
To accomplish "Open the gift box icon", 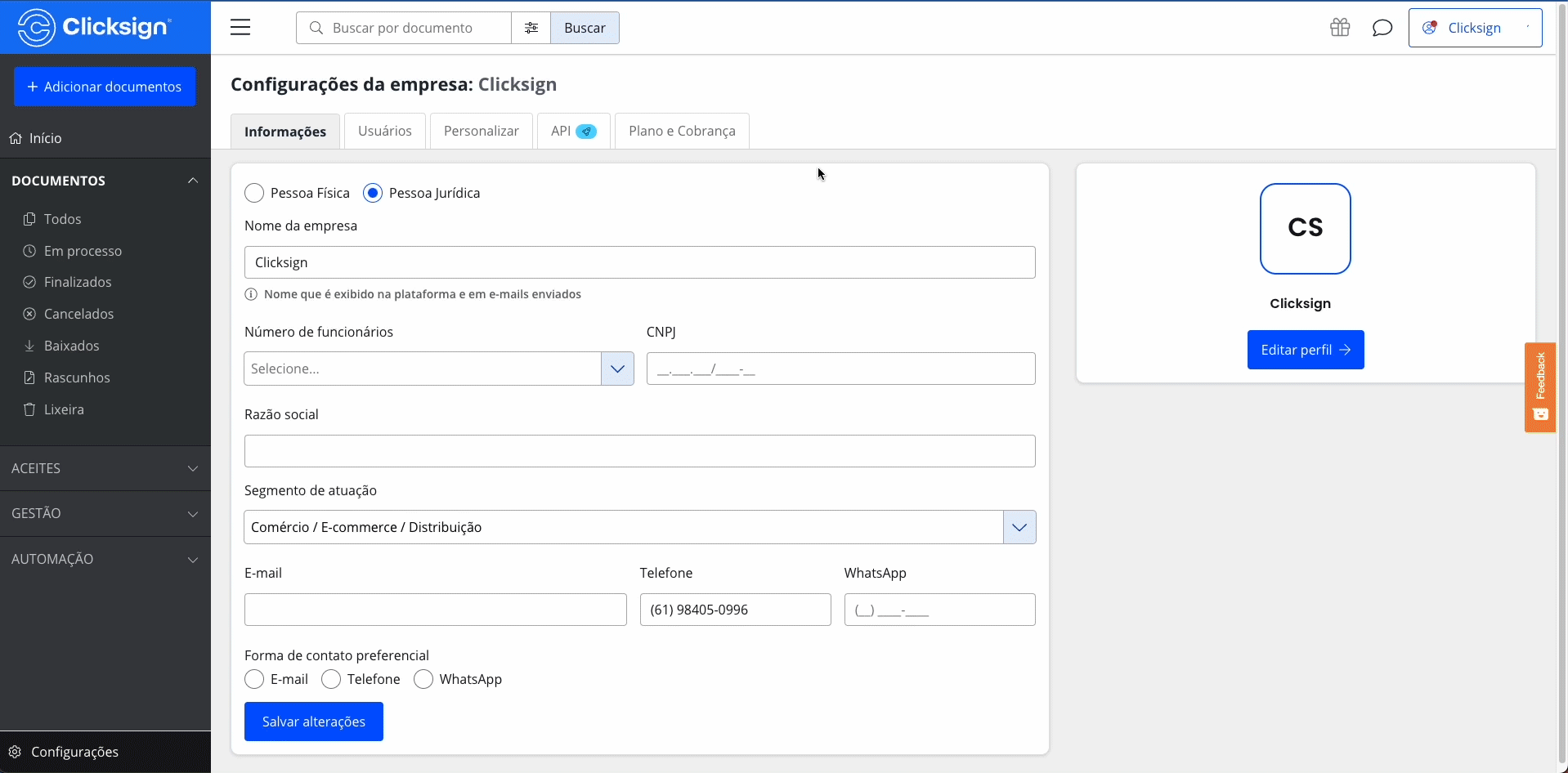I will tap(1340, 28).
